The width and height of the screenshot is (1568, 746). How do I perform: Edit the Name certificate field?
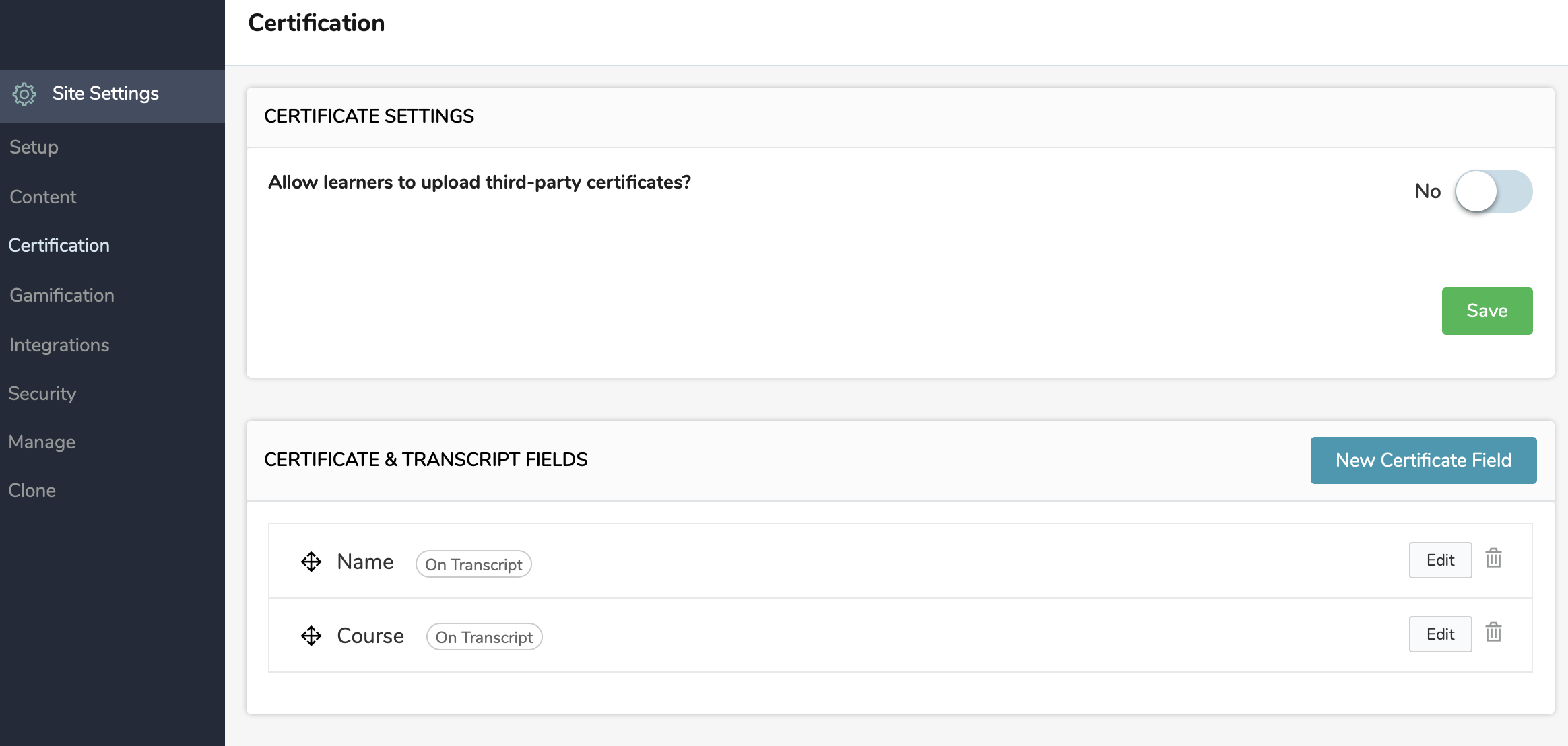[1441, 560]
